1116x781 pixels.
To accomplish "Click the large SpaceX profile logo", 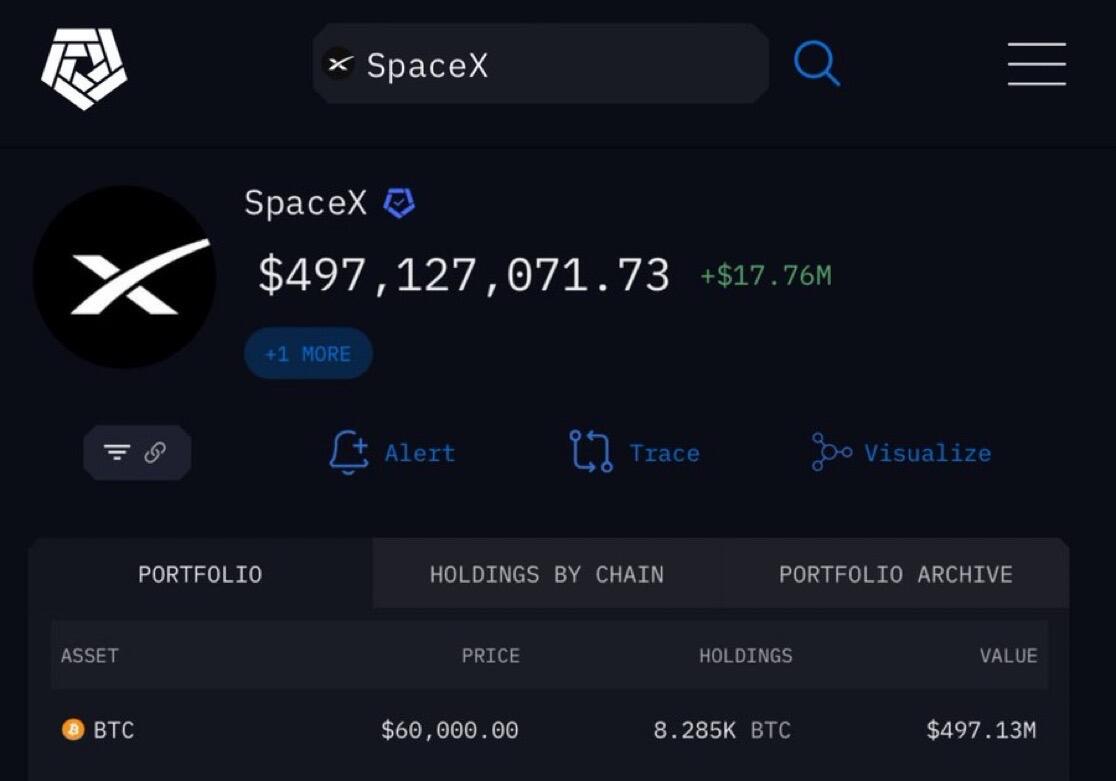I will [125, 277].
